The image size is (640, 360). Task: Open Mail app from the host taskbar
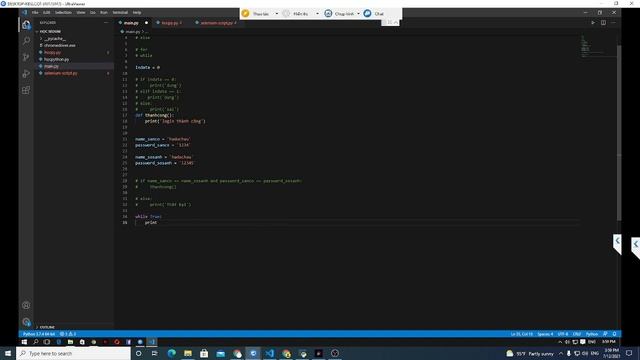[x=220, y=353]
